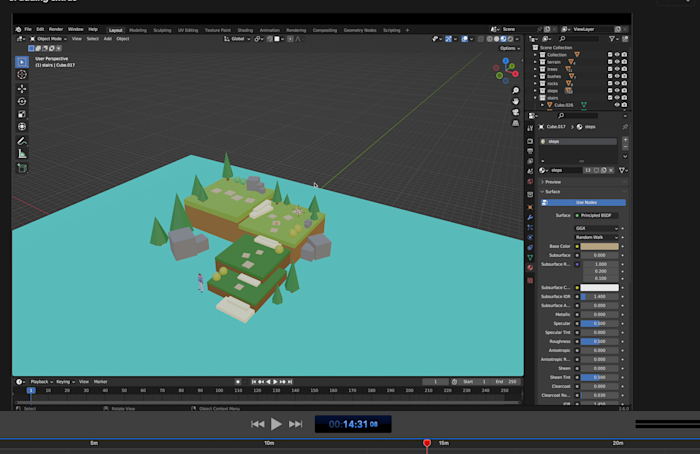Toggle visibility of the bushes collection
The width and height of the screenshot is (700, 454).
[616, 76]
